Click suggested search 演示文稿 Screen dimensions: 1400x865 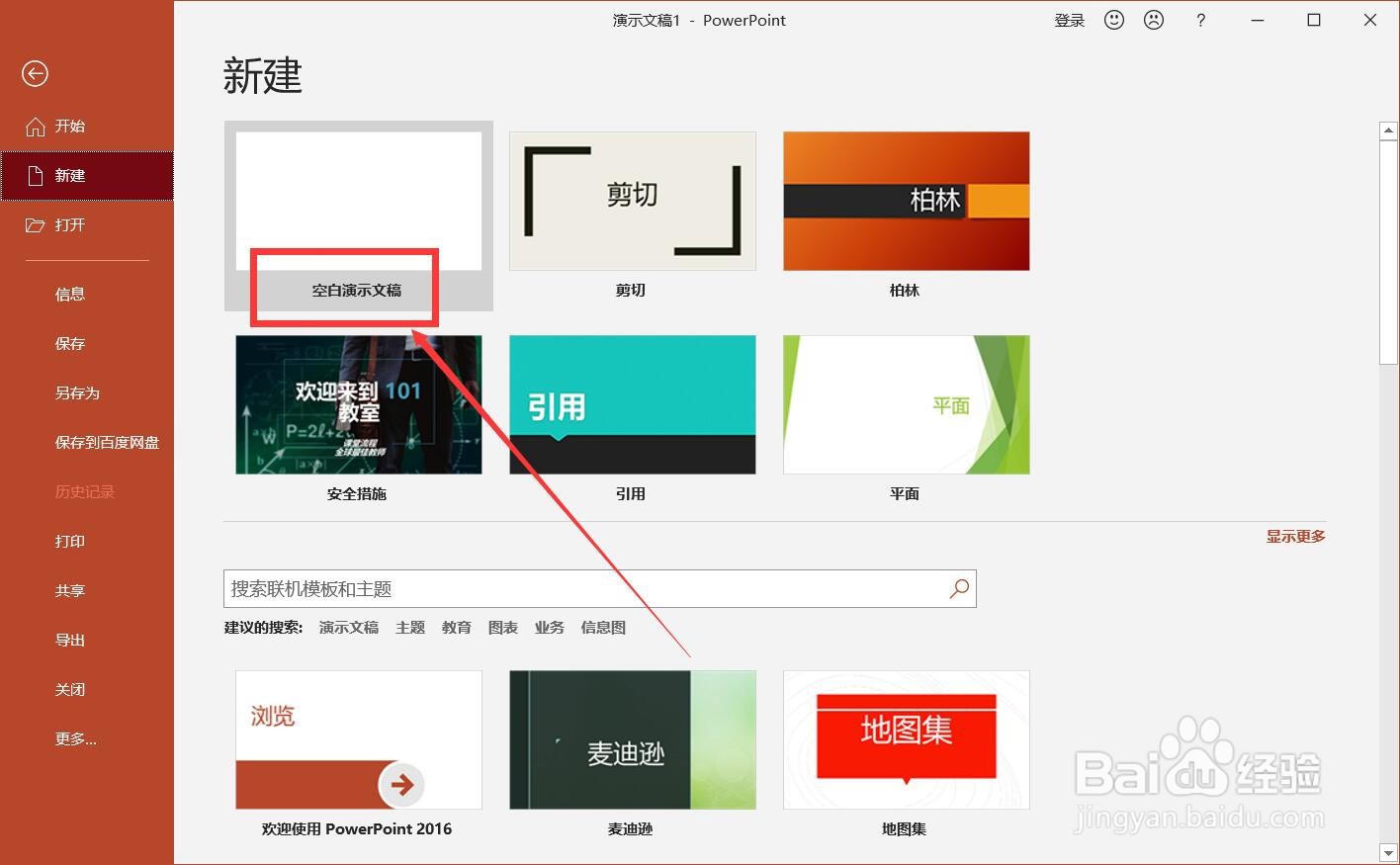pyautogui.click(x=349, y=628)
